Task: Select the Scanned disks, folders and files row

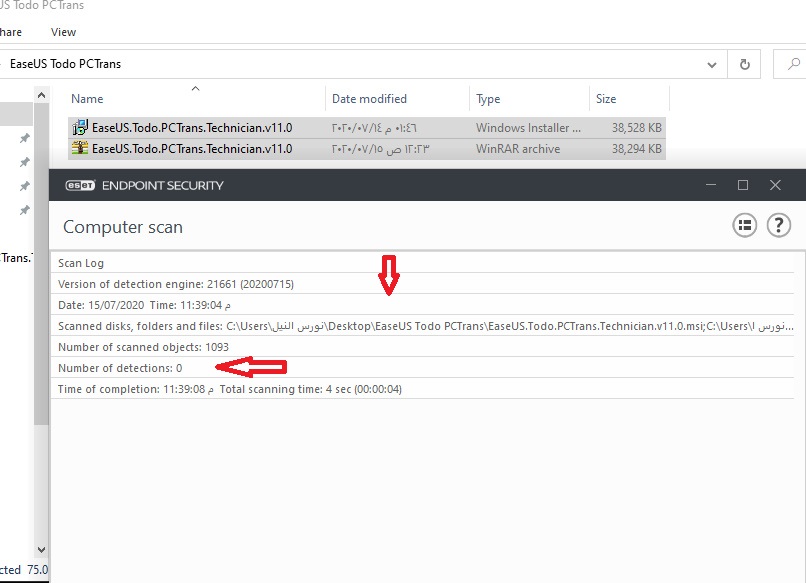Action: pyautogui.click(x=400, y=326)
